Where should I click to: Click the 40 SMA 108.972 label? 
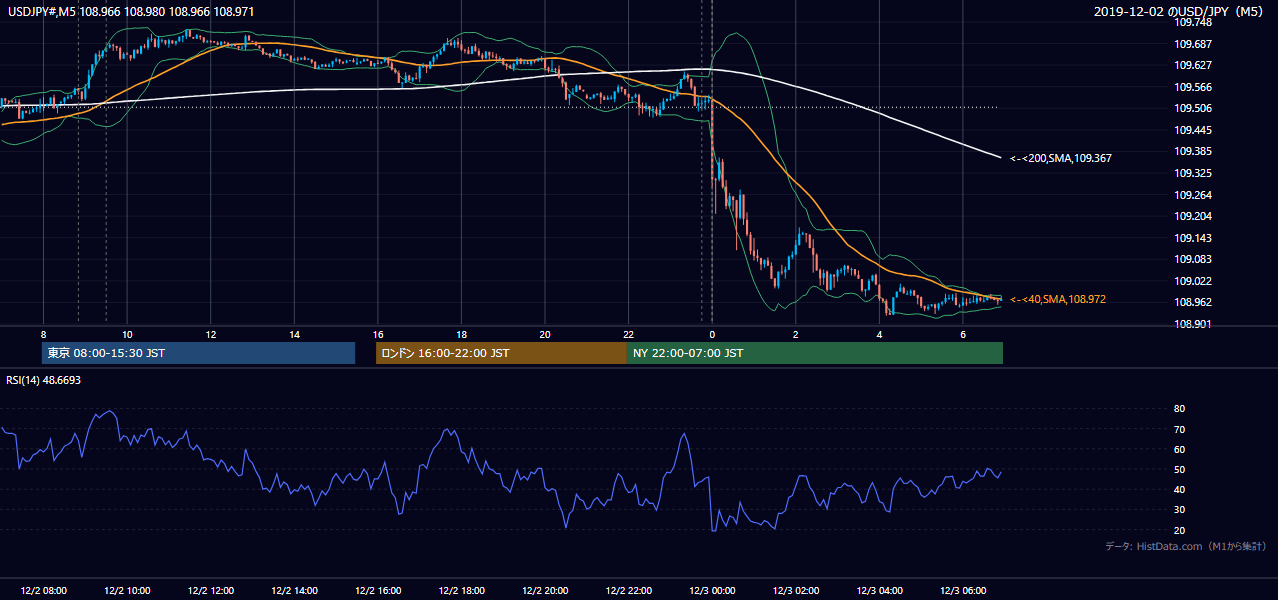tap(1058, 299)
